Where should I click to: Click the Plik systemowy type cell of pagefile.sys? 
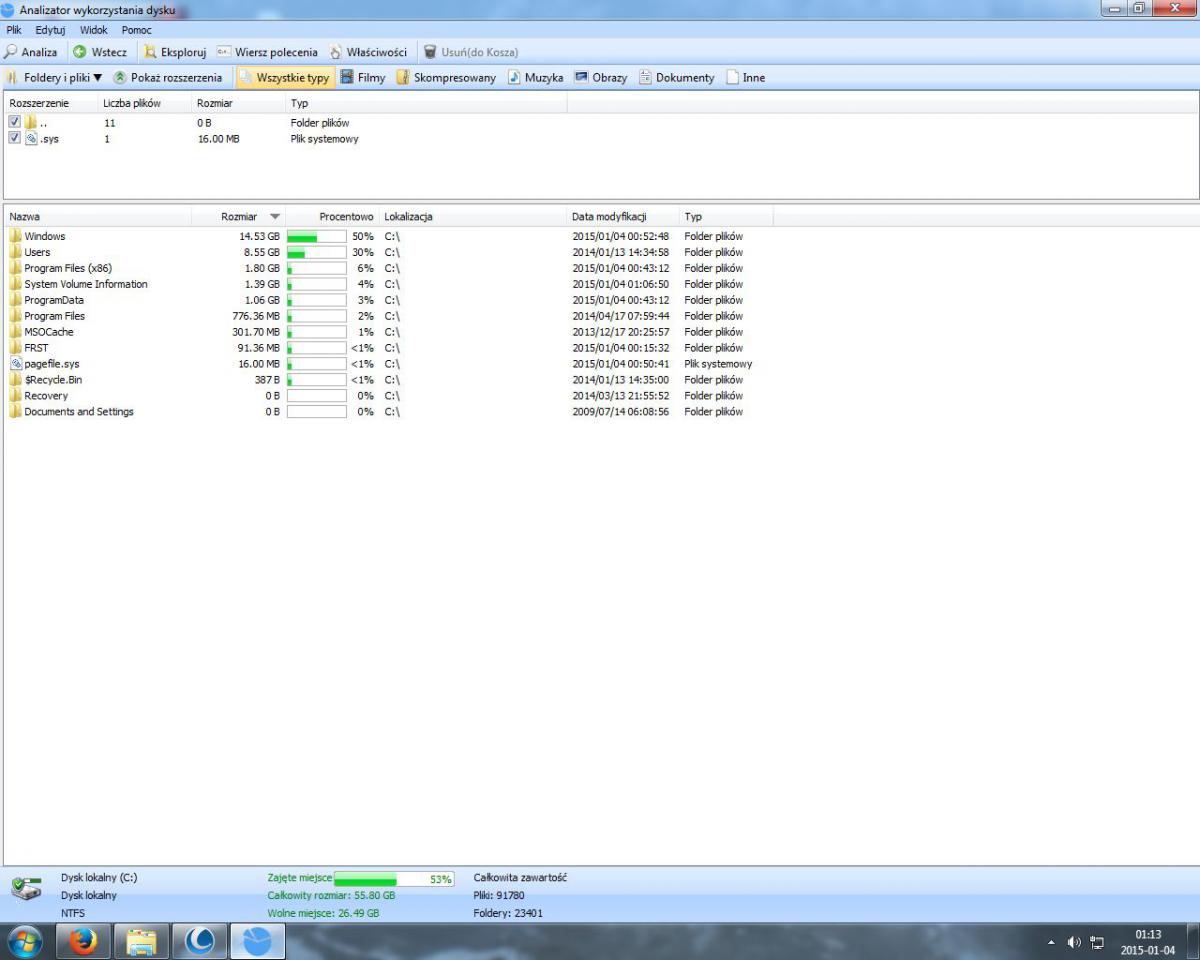718,364
